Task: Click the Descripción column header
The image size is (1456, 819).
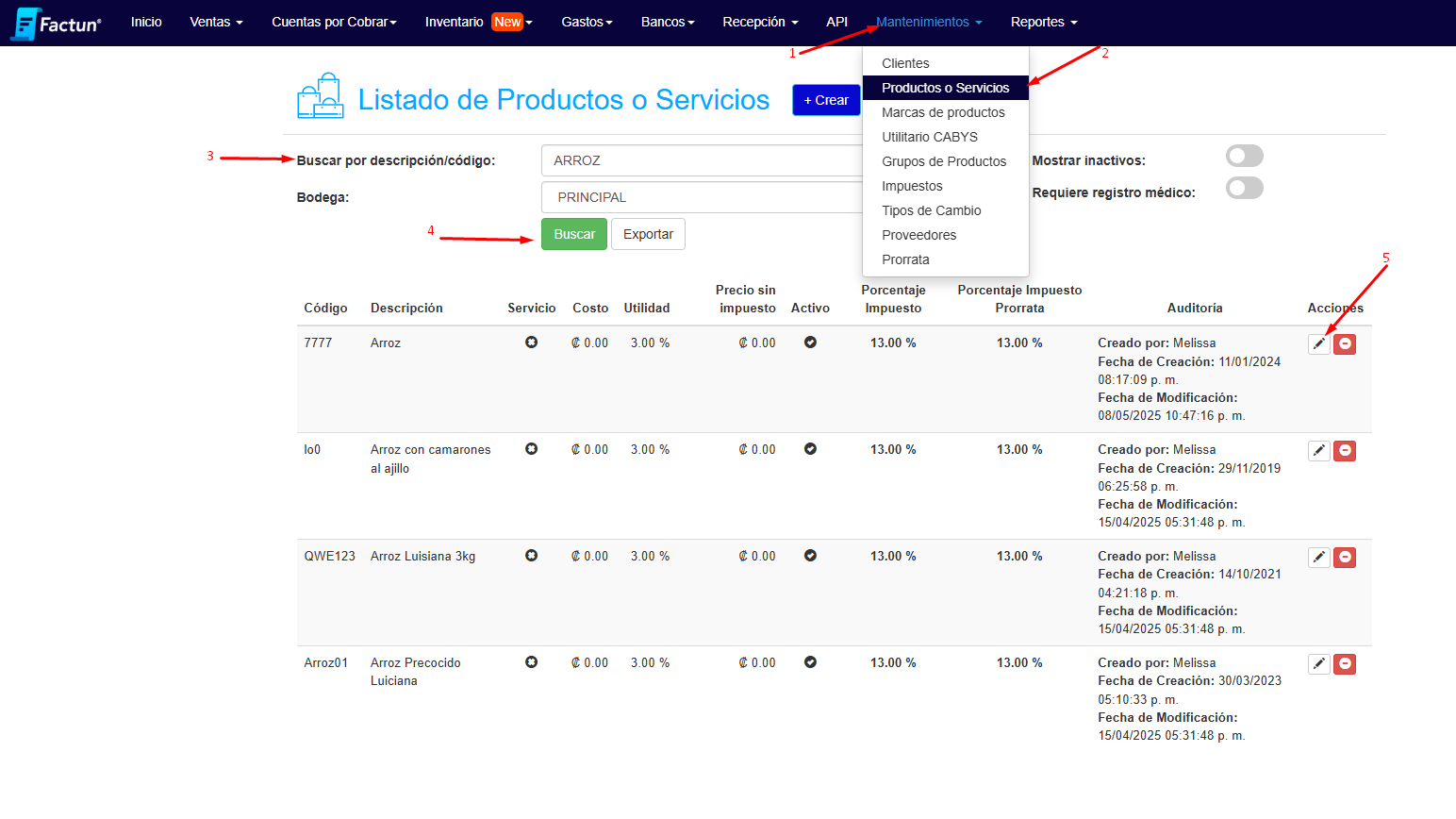Action: click(406, 308)
